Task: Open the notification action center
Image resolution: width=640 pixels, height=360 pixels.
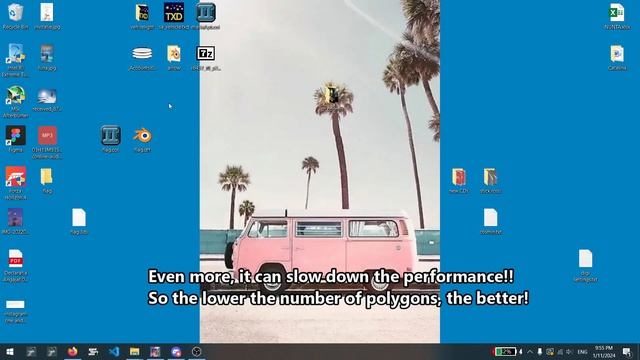Action: coord(627,352)
